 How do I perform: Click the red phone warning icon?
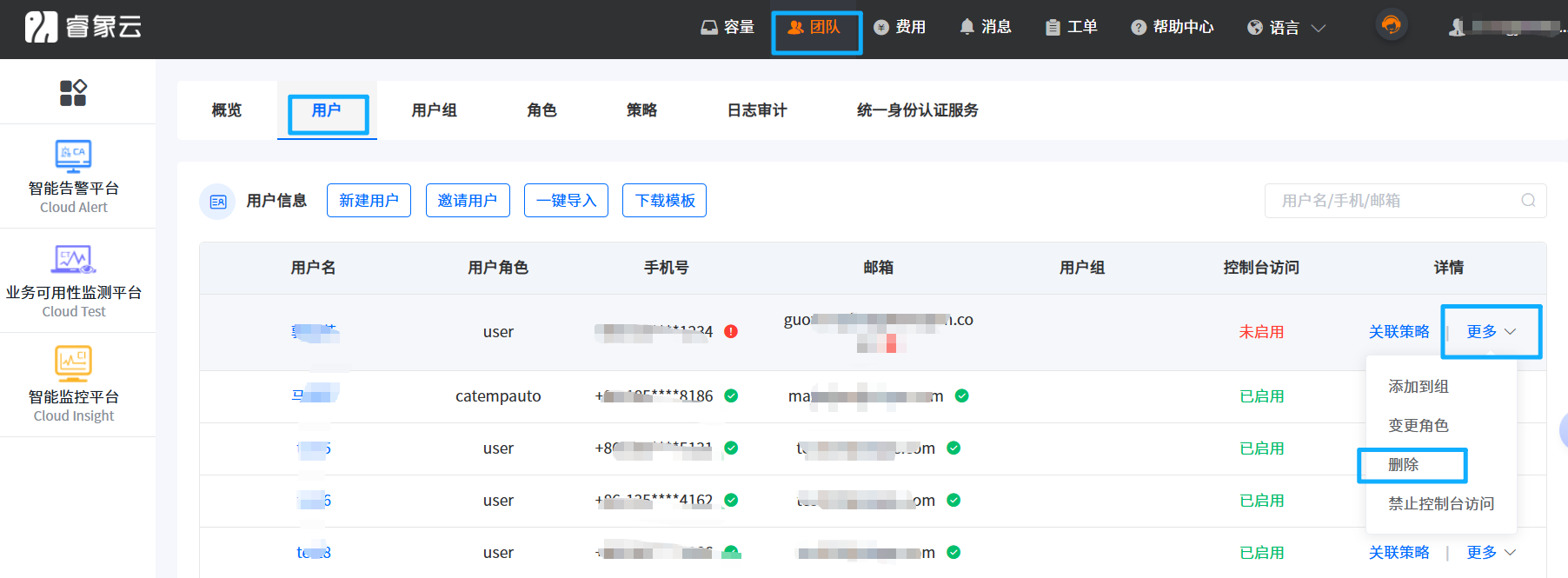pos(731,331)
